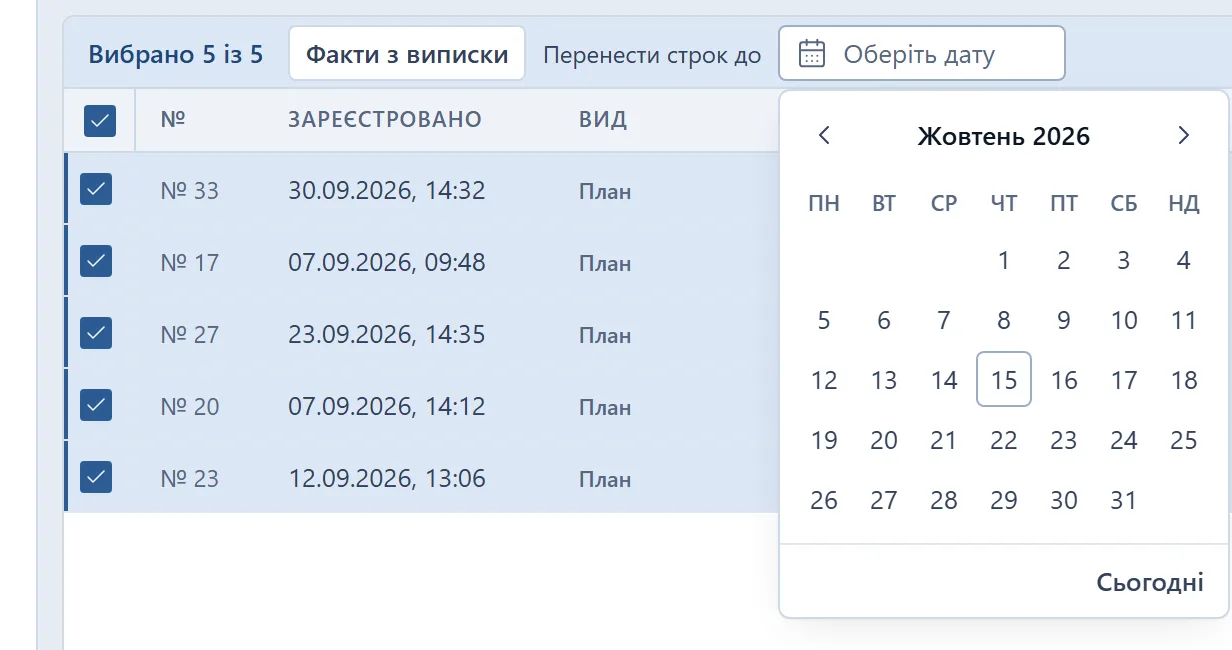The width and height of the screenshot is (1232, 650).
Task: Select the outlined day 15
Action: pos(1004,380)
